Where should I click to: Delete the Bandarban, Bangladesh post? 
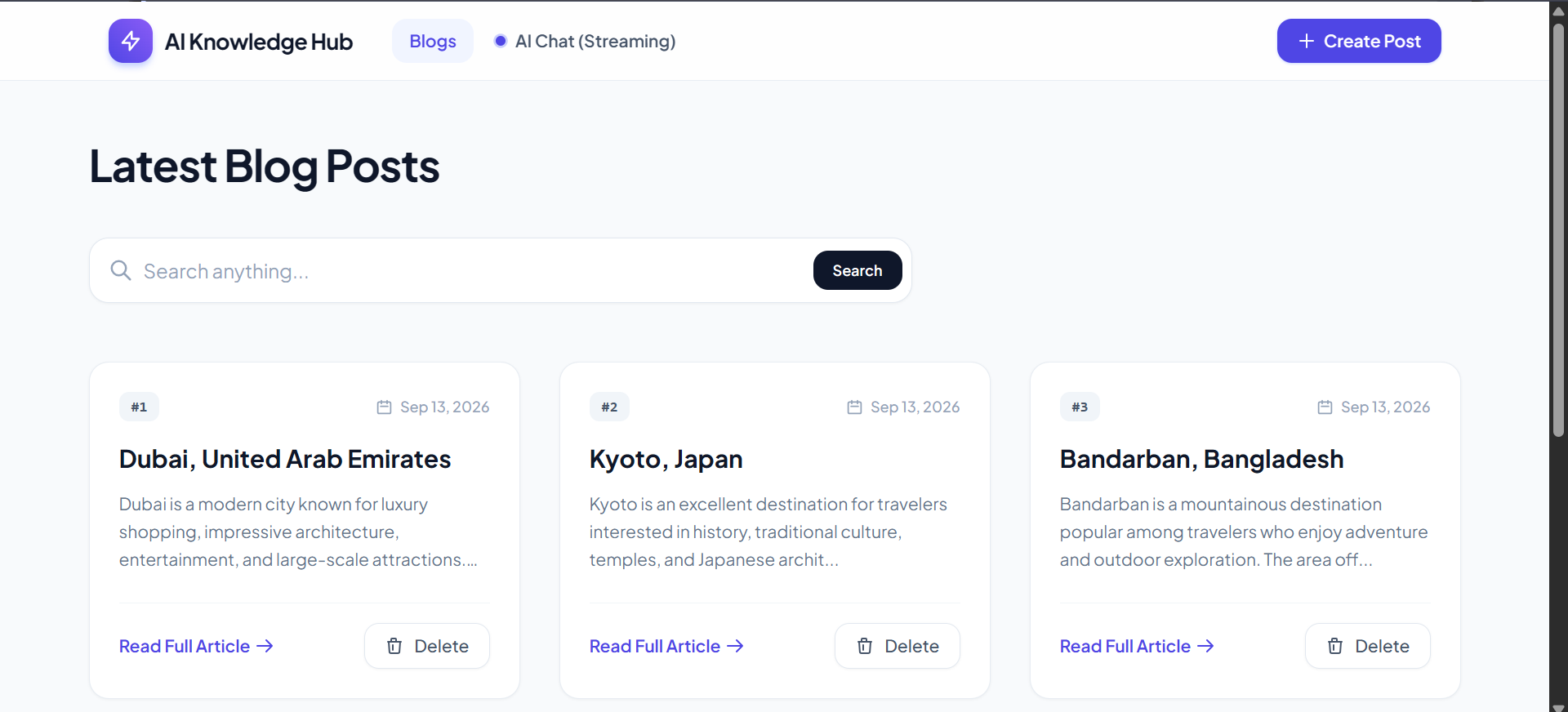(1368, 646)
